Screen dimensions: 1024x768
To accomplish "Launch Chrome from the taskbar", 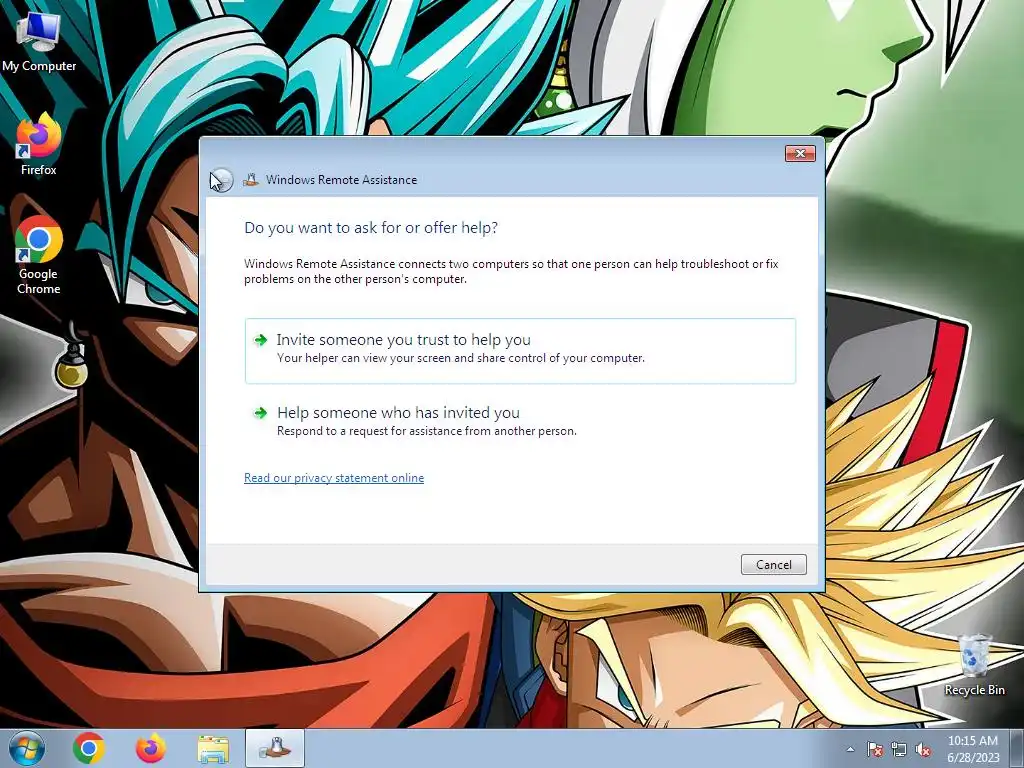I will [88, 748].
